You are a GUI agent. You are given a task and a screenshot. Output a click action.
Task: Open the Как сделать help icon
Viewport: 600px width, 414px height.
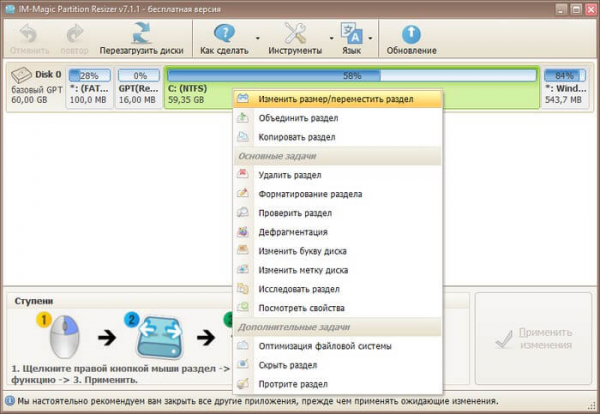[224, 33]
